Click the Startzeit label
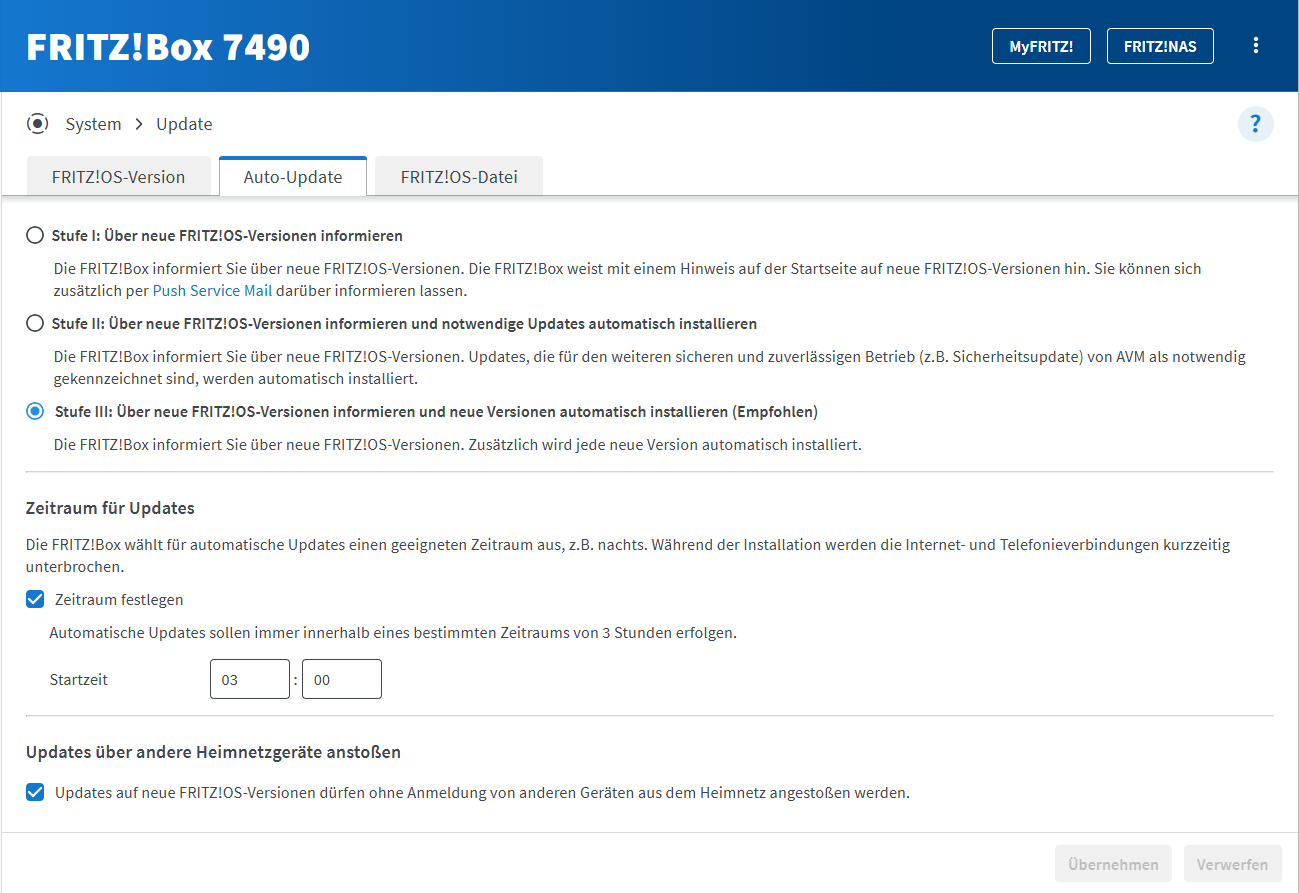Screen dimensions: 1299x893 pos(78,680)
